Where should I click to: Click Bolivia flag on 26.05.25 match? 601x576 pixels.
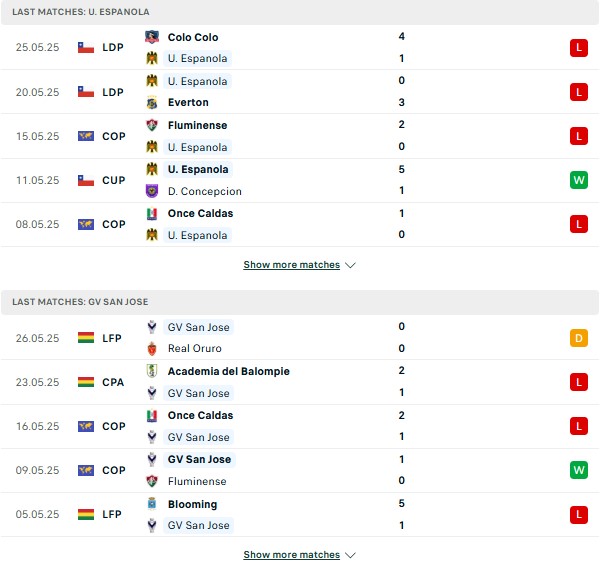coord(86,338)
